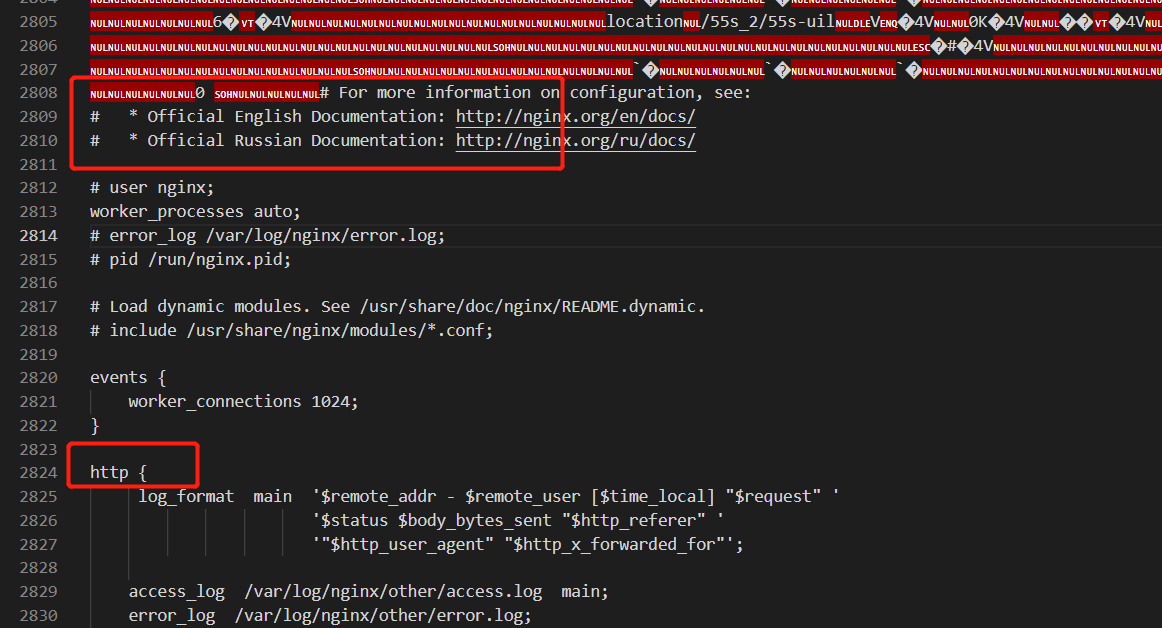1162x628 pixels.
Task: Click line number 2814 in the gutter
Action: [38, 236]
